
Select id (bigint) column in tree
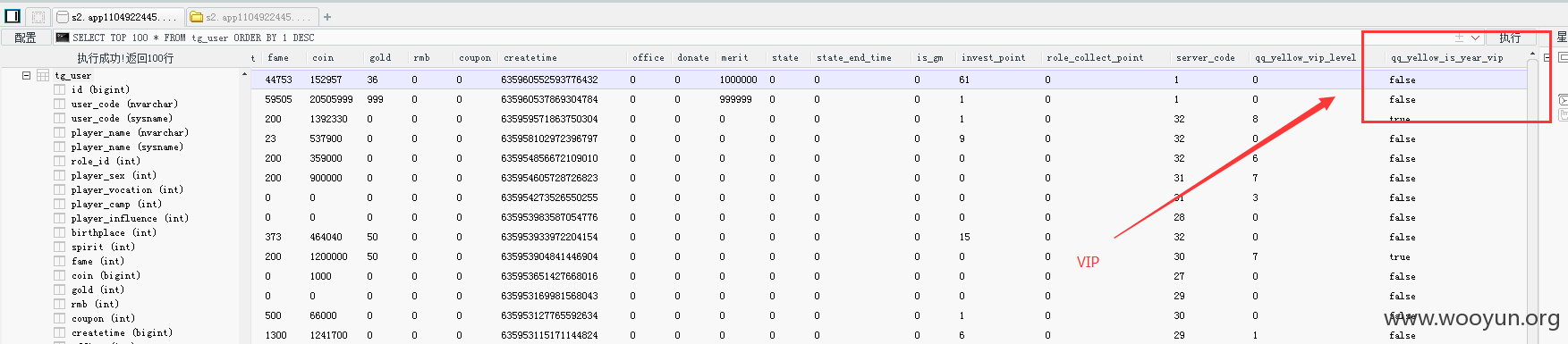[x=100, y=89]
